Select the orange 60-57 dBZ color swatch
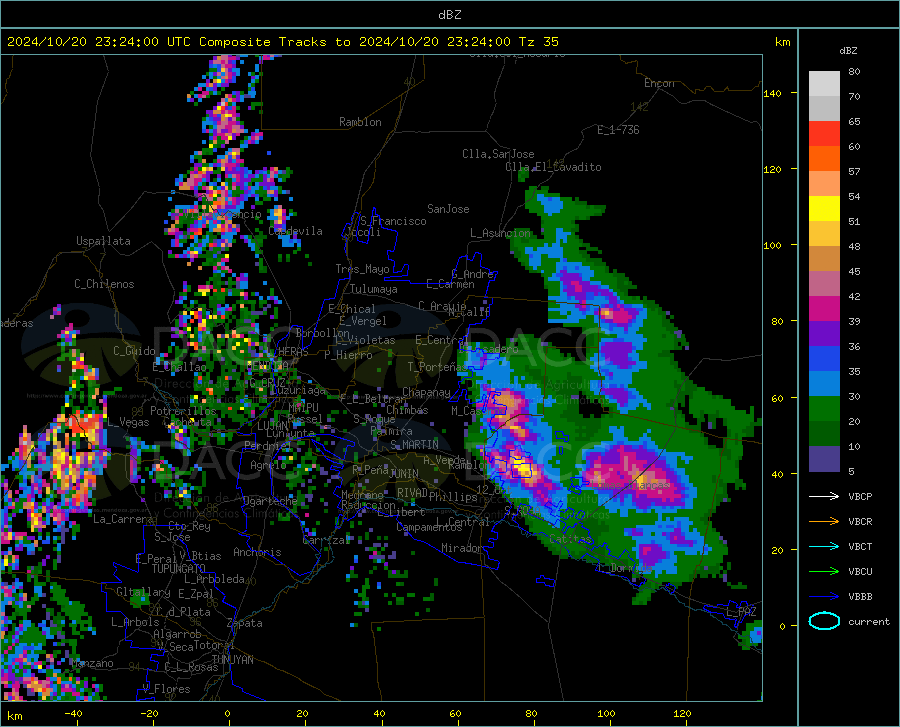This screenshot has width=900, height=727. pyautogui.click(x=824, y=159)
